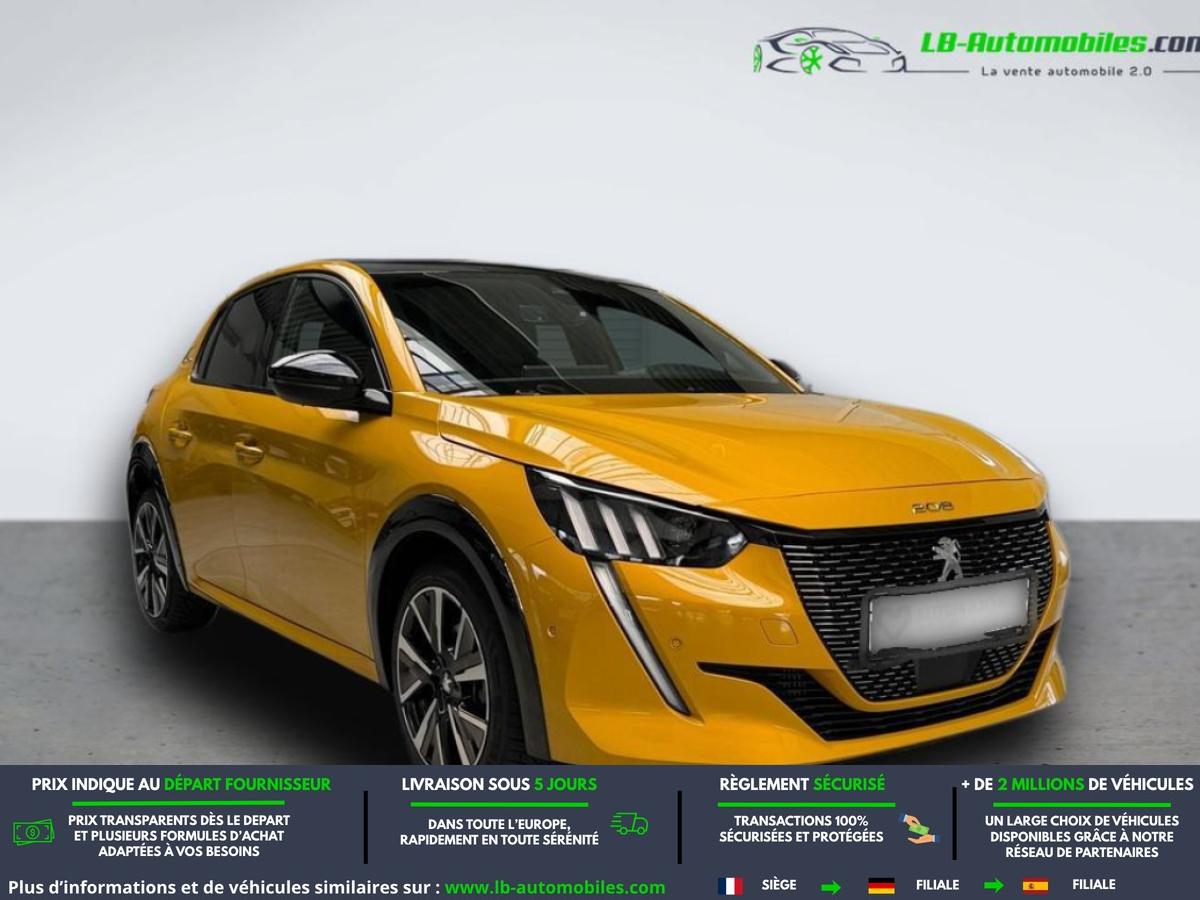1200x900 pixels.
Task: Click the FILIALE label beside Spanish flag
Action: coord(1093,885)
